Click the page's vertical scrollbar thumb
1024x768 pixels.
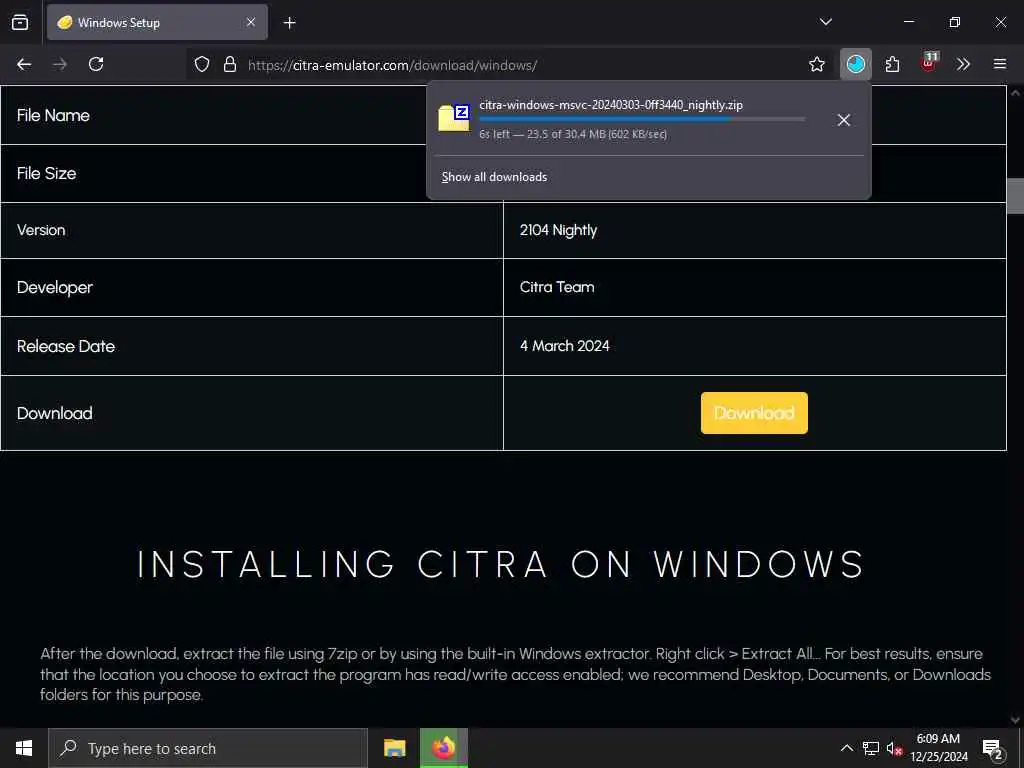(1015, 196)
